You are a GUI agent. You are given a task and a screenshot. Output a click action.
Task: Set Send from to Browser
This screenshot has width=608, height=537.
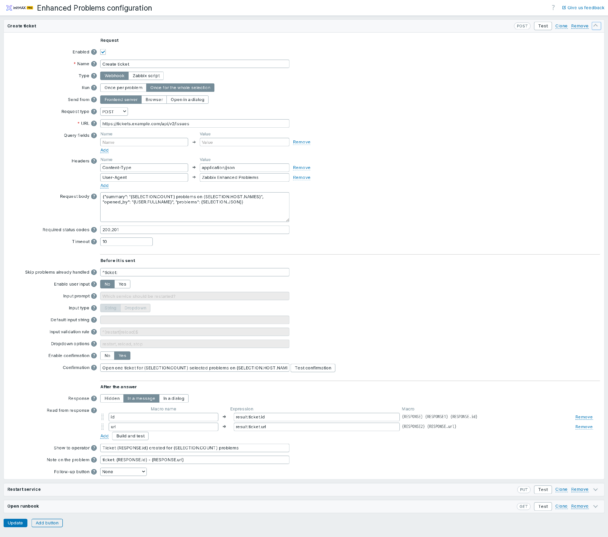coord(154,100)
